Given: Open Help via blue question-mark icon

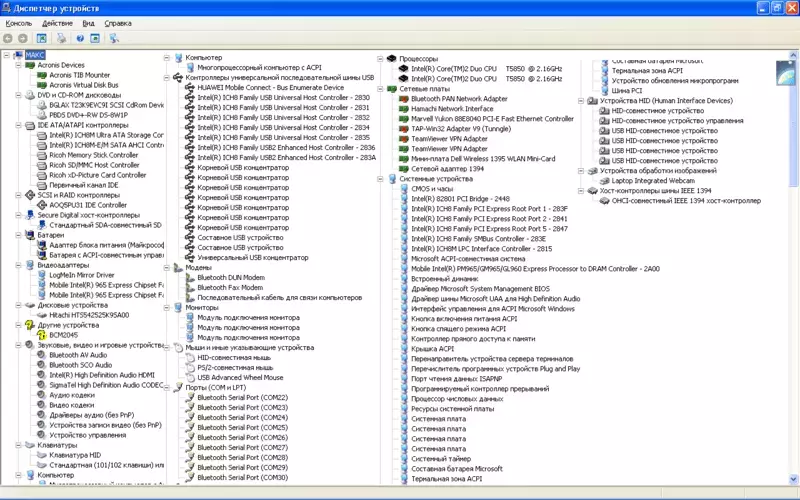Looking at the screenshot, I should 80,38.
